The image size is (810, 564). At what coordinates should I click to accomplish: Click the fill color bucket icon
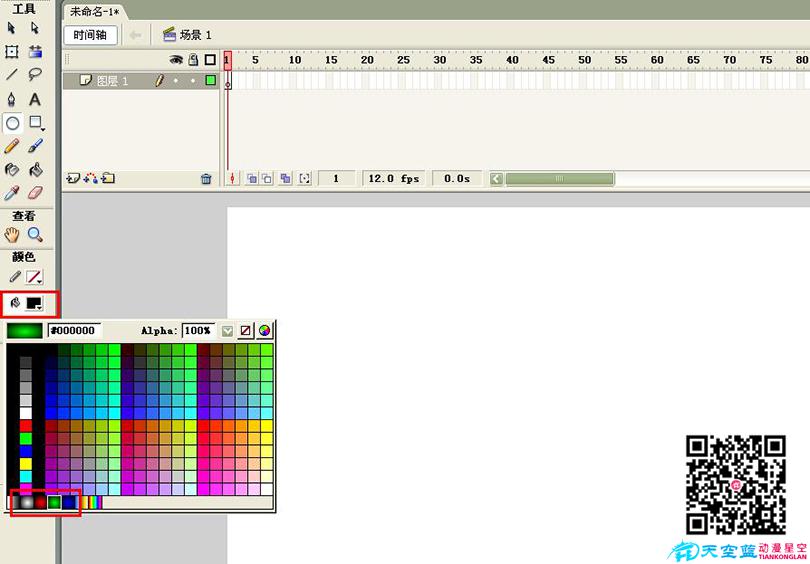(x=15, y=303)
